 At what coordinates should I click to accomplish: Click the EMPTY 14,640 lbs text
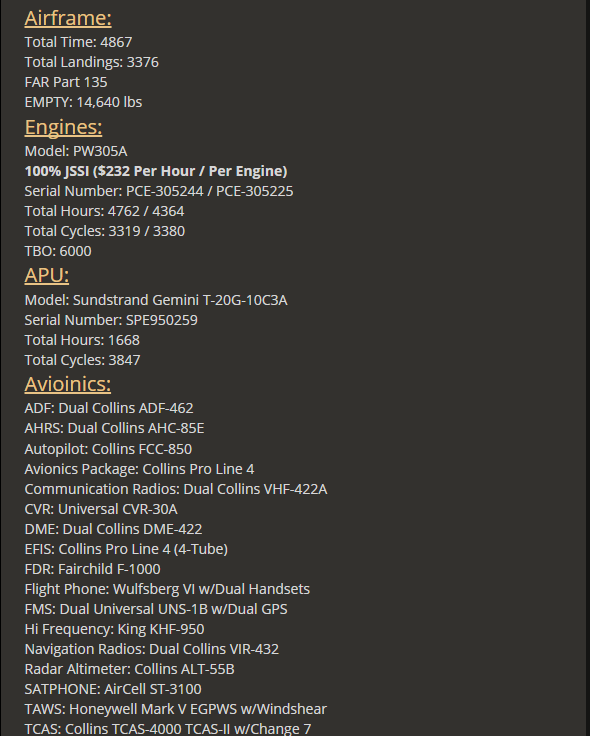83,102
